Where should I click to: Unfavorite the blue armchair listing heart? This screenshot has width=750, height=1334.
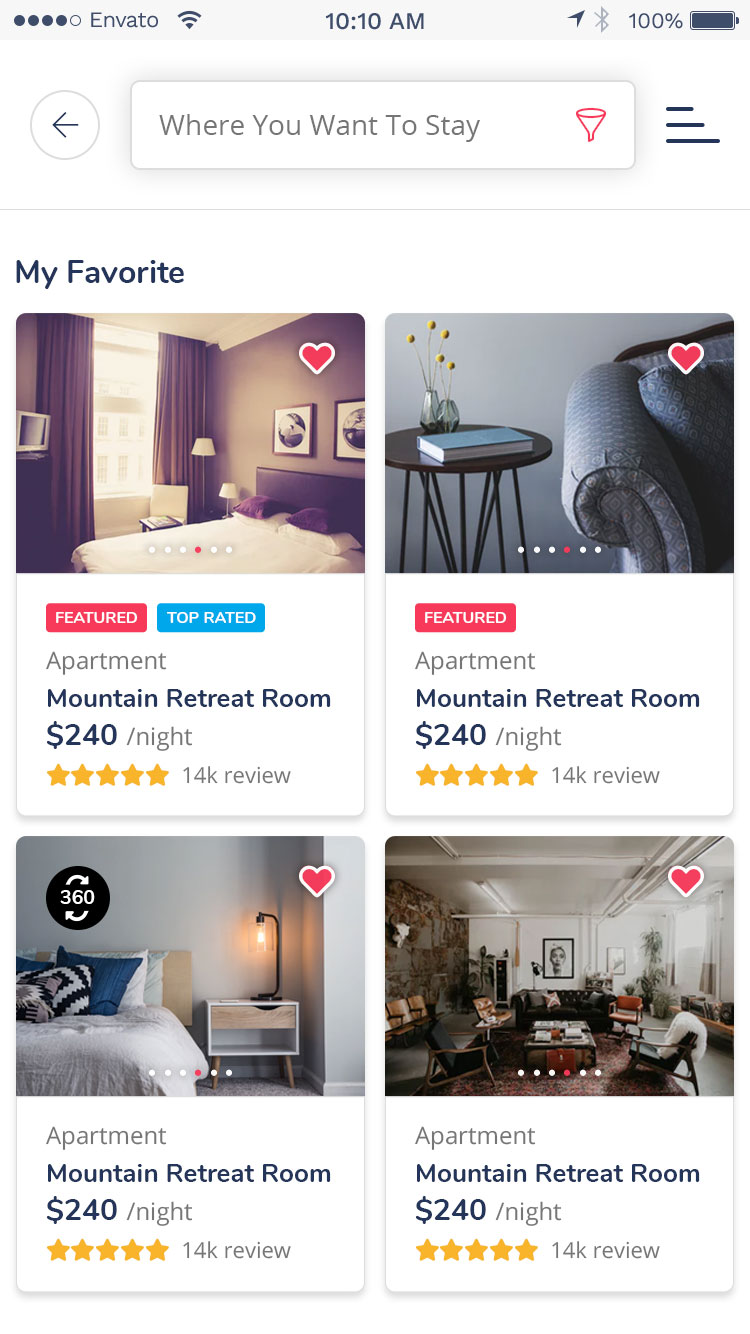pos(686,357)
